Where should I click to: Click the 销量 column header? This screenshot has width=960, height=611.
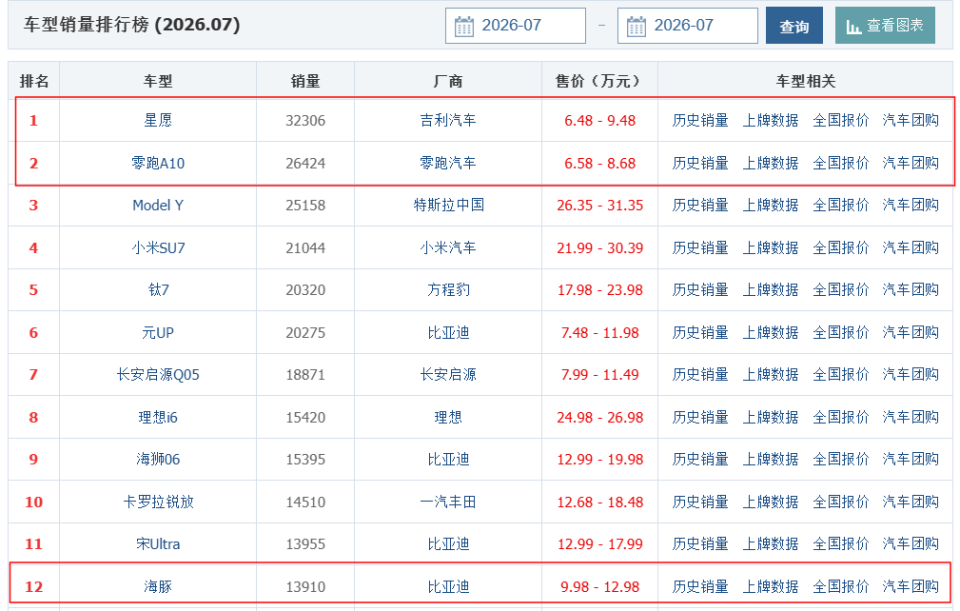[x=306, y=81]
